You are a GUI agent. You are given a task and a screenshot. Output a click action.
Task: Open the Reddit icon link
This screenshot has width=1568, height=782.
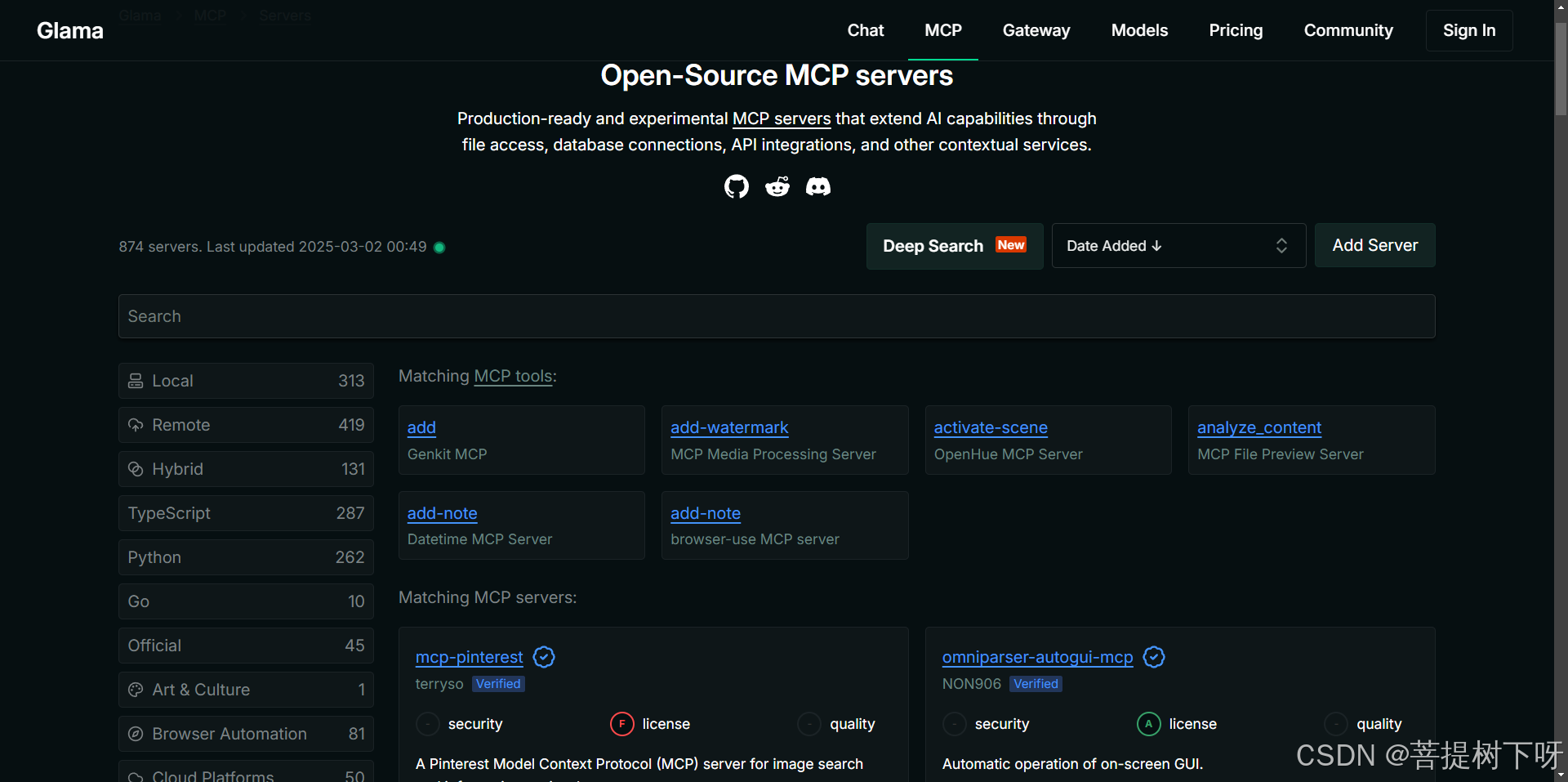click(777, 186)
